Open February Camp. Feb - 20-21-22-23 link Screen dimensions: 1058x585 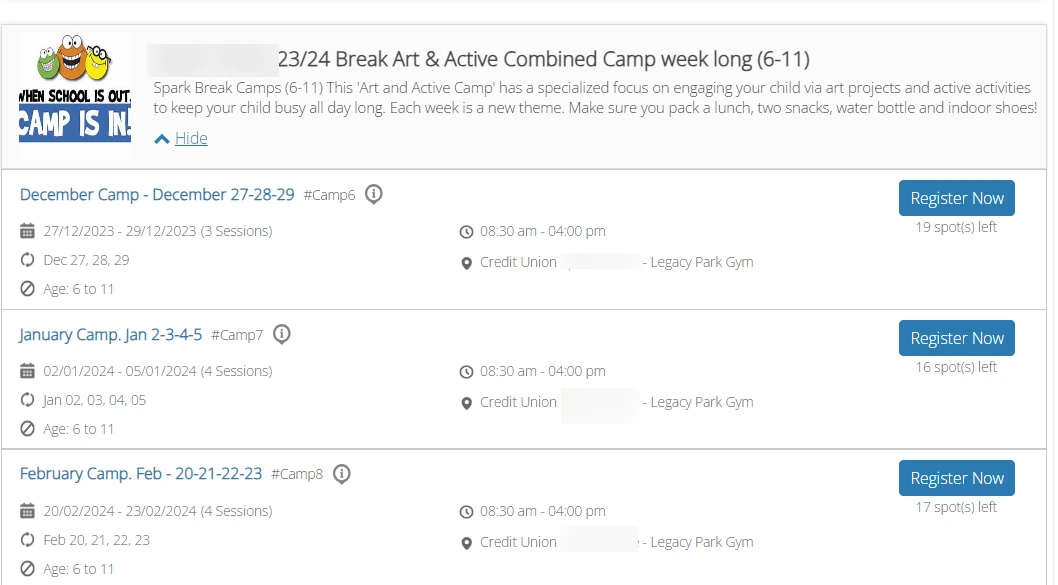click(x=141, y=474)
